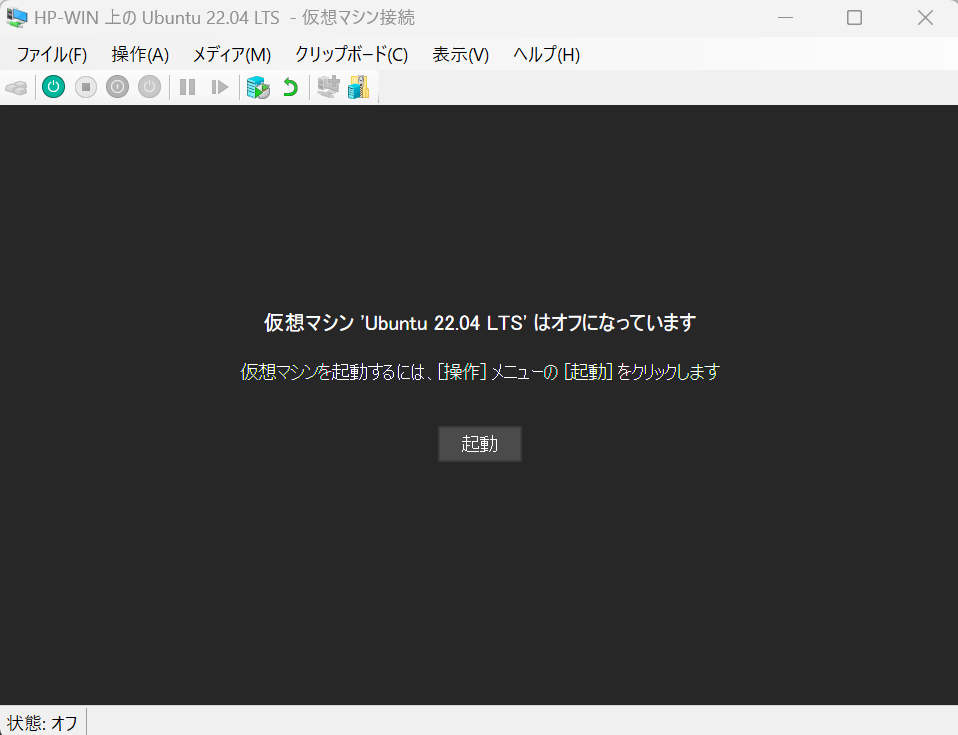Click the instruction text about [操作] メニュー
This screenshot has height=735, width=958.
coord(480,371)
